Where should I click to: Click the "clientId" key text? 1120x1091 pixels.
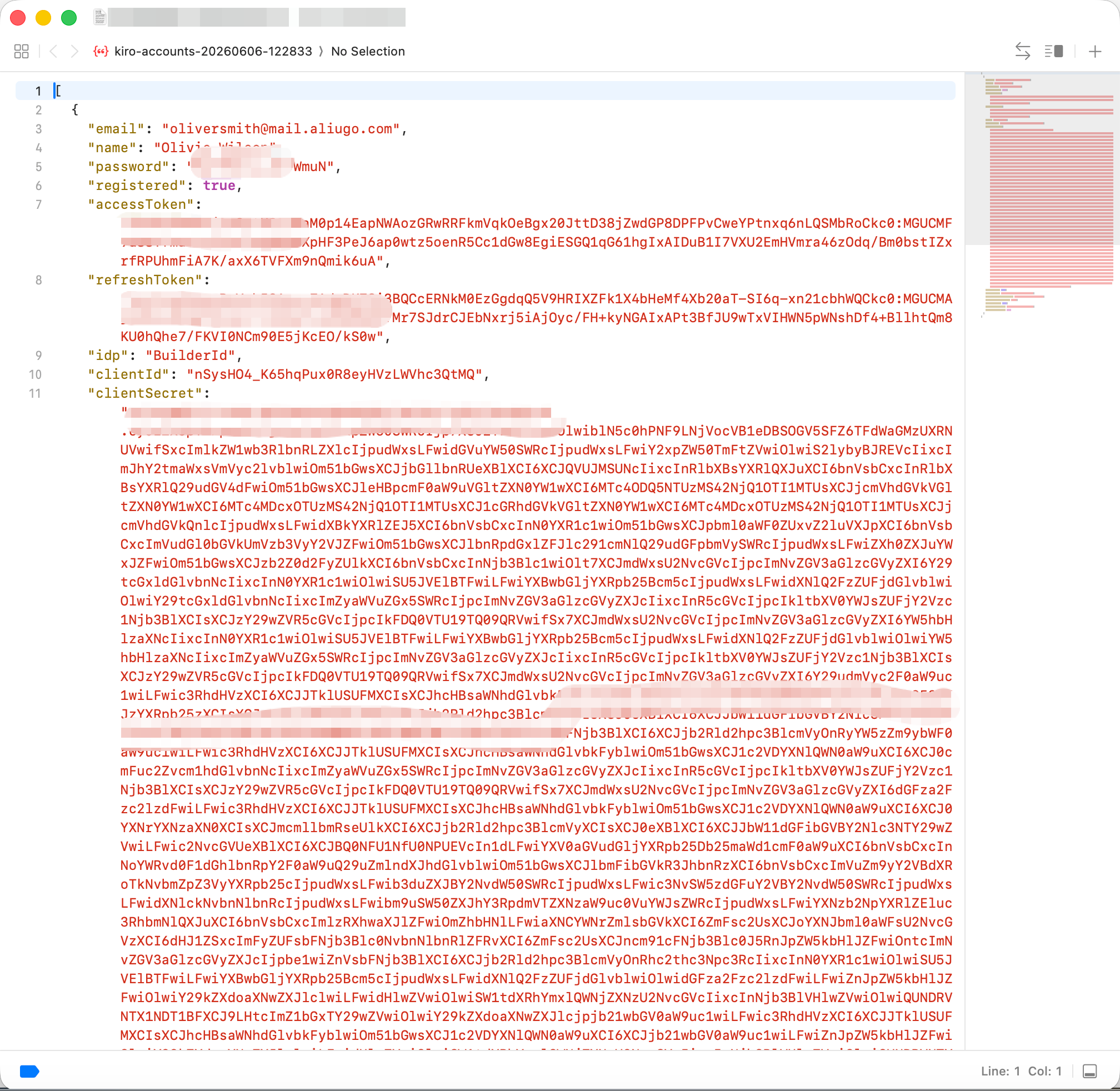pos(129,374)
